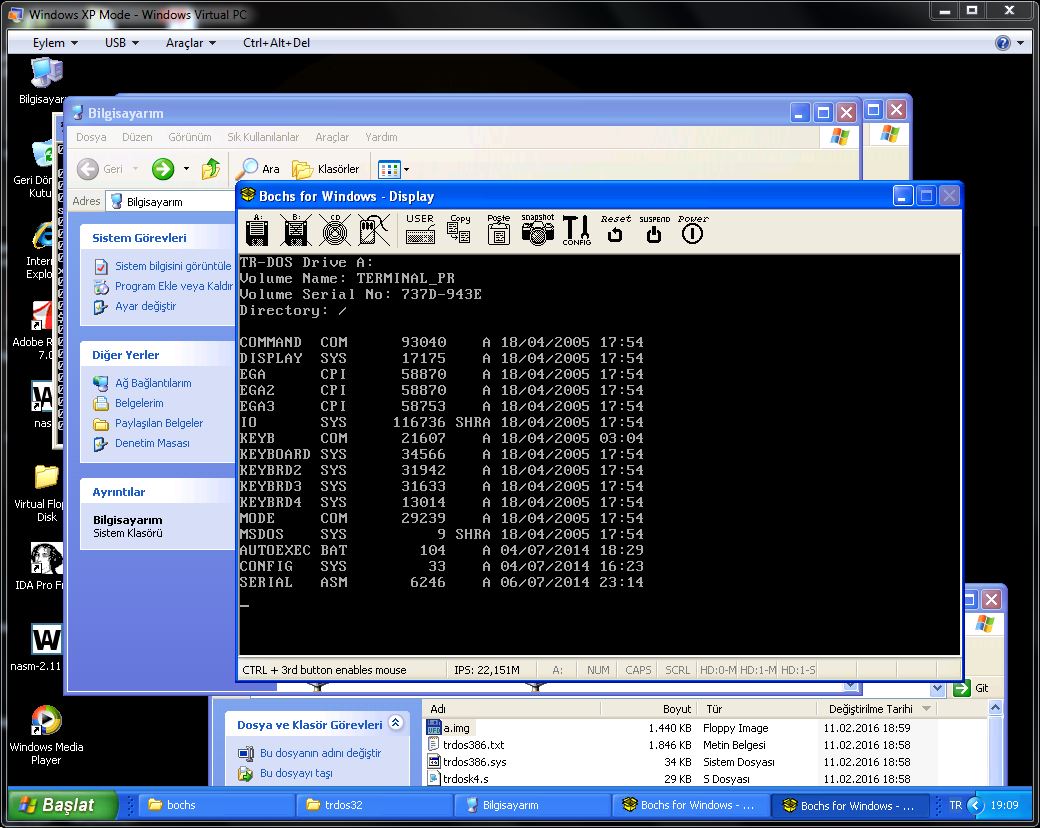Open Ağ Bağlantılarım link

click(x=153, y=383)
